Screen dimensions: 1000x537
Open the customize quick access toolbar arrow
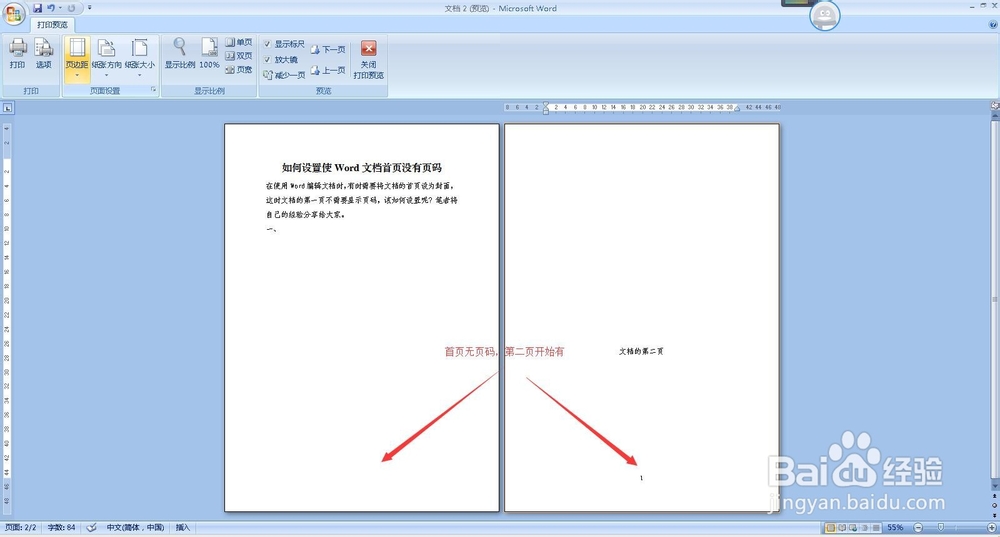(x=89, y=8)
